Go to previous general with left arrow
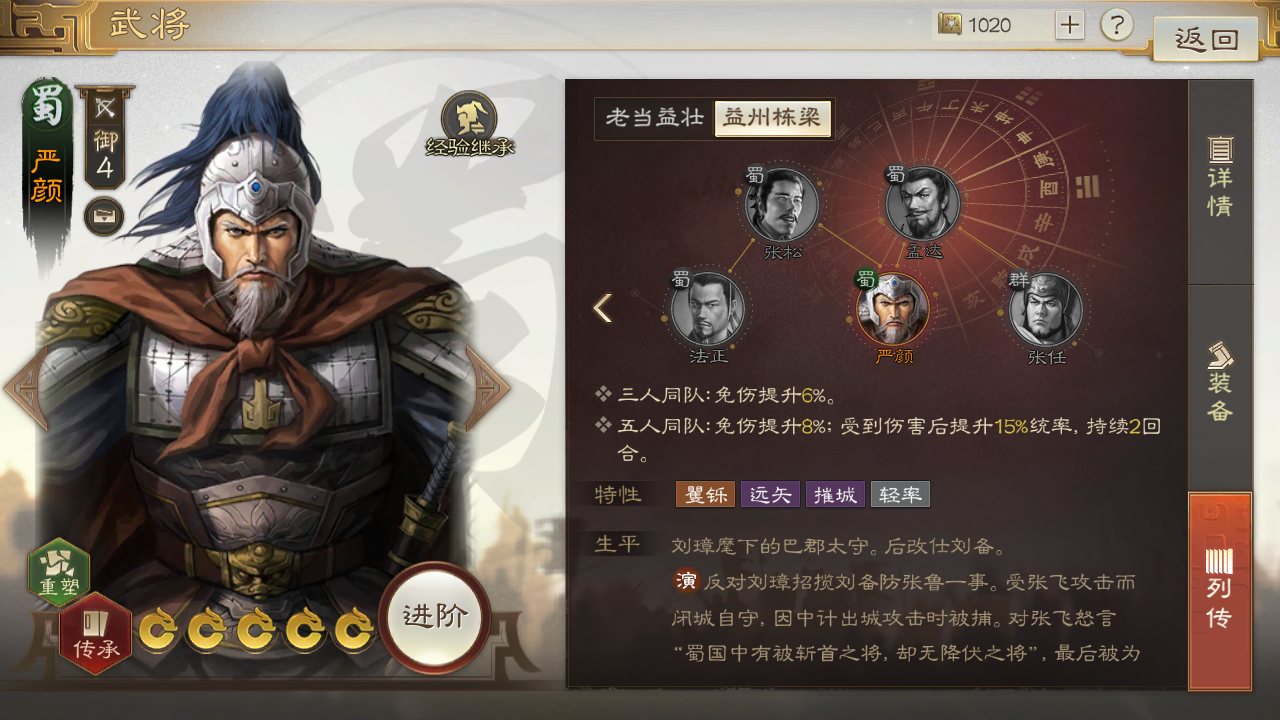The width and height of the screenshot is (1280, 720). tap(25, 389)
